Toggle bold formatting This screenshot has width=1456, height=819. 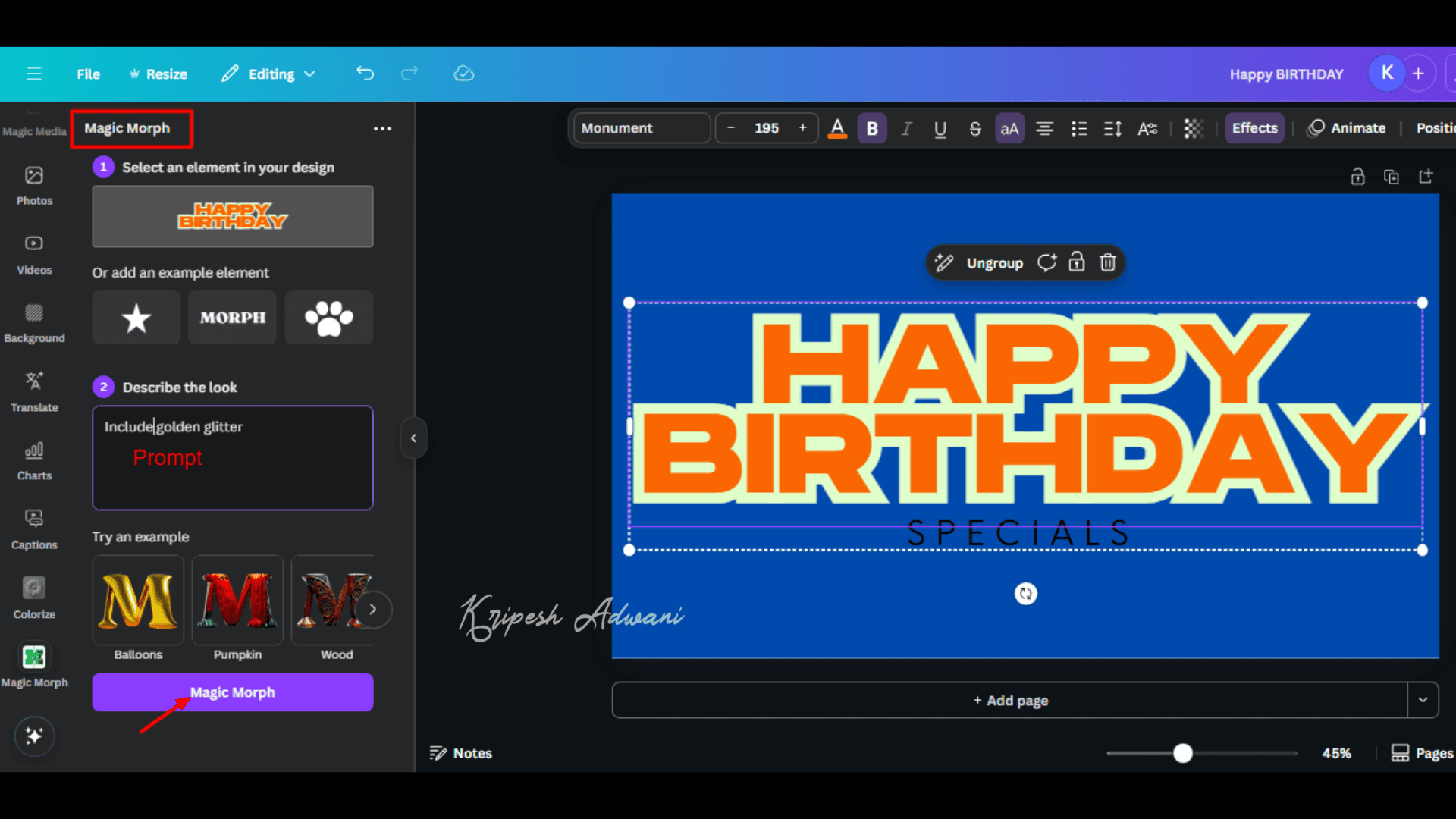872,128
